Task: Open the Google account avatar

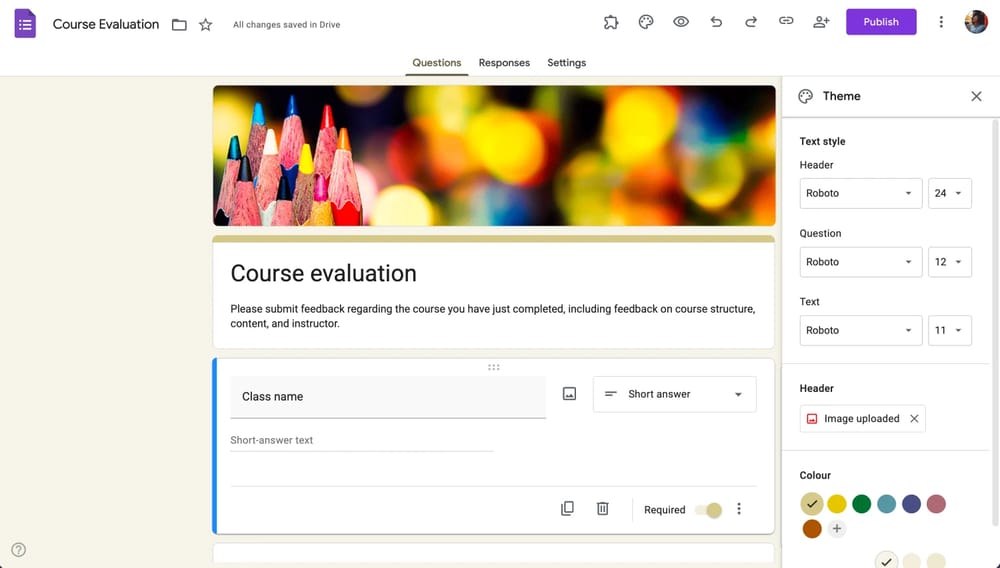Action: [x=976, y=22]
